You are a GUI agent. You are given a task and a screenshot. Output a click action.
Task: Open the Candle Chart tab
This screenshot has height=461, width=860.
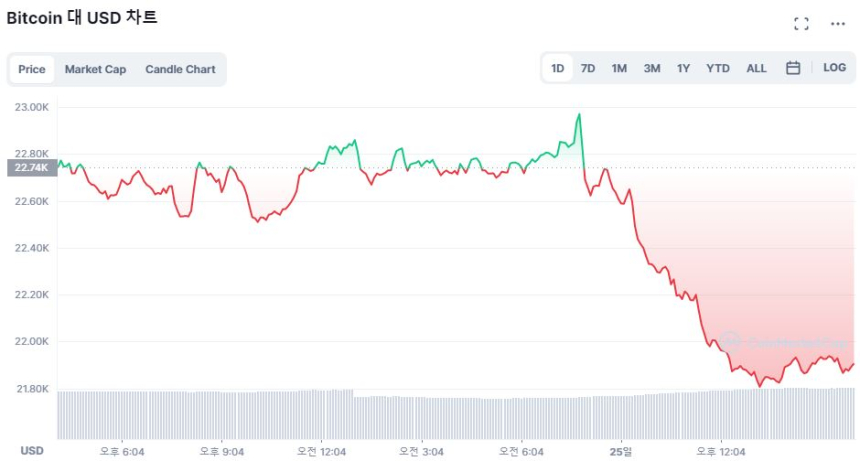click(x=180, y=70)
